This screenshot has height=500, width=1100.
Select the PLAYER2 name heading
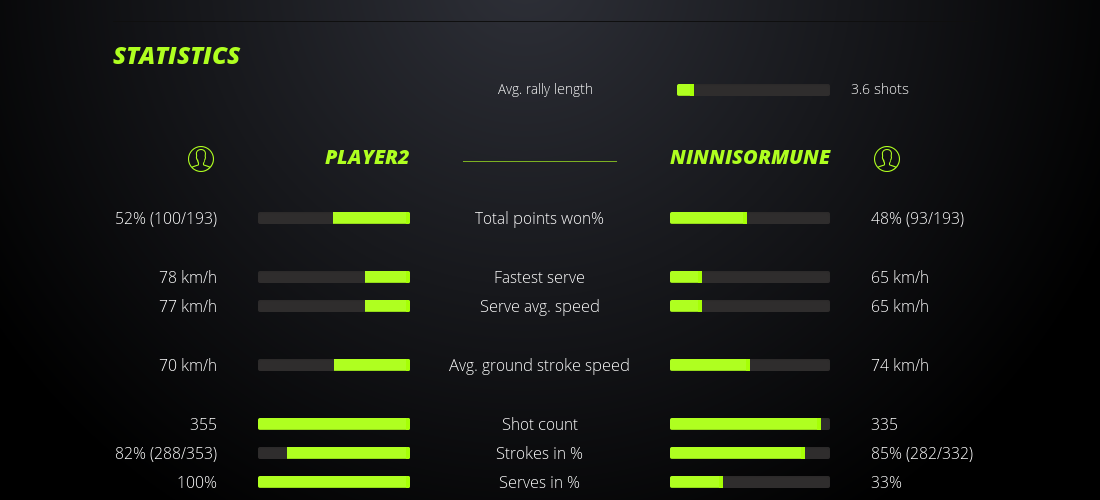[367, 157]
